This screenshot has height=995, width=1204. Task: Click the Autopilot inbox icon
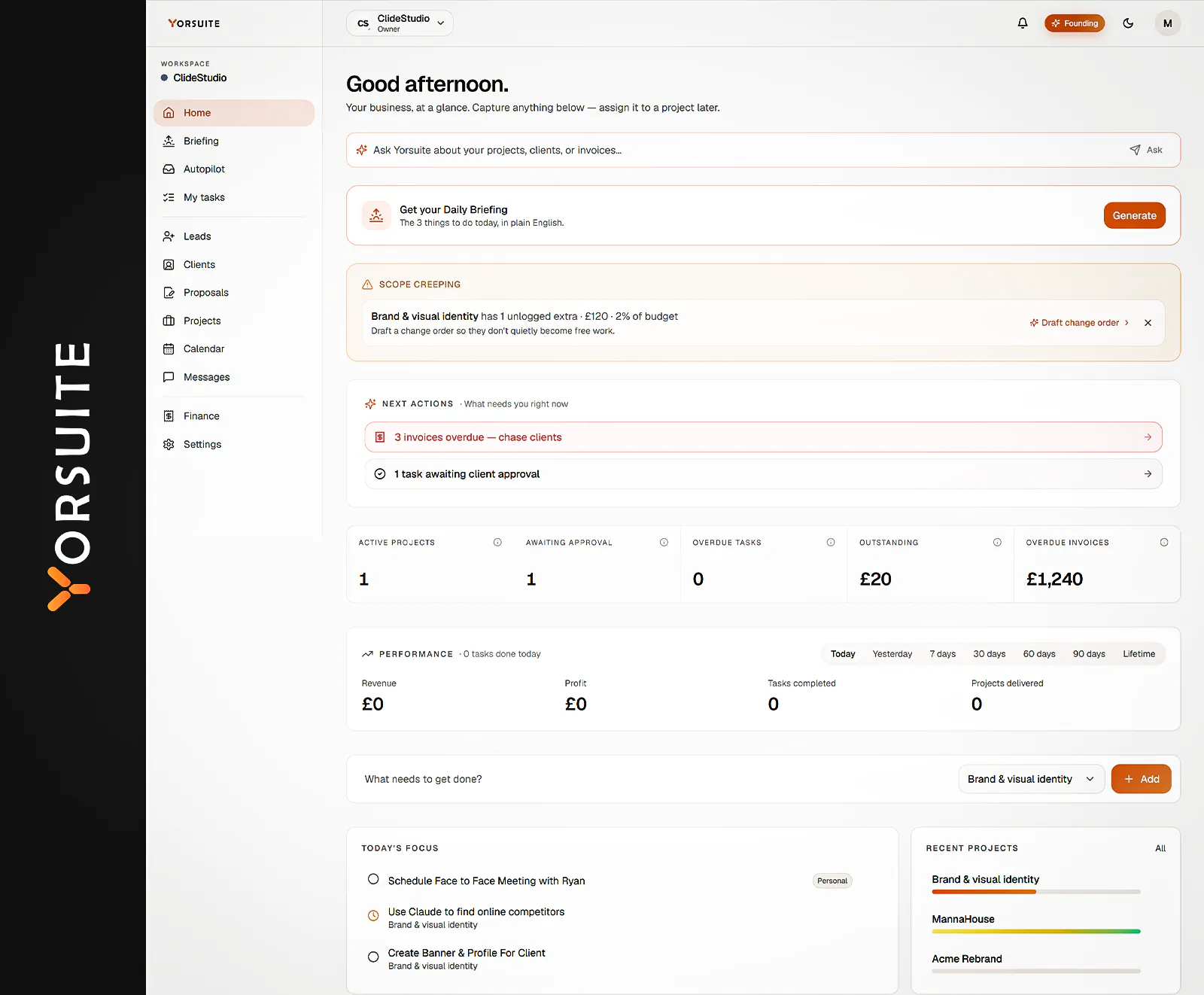coord(169,169)
